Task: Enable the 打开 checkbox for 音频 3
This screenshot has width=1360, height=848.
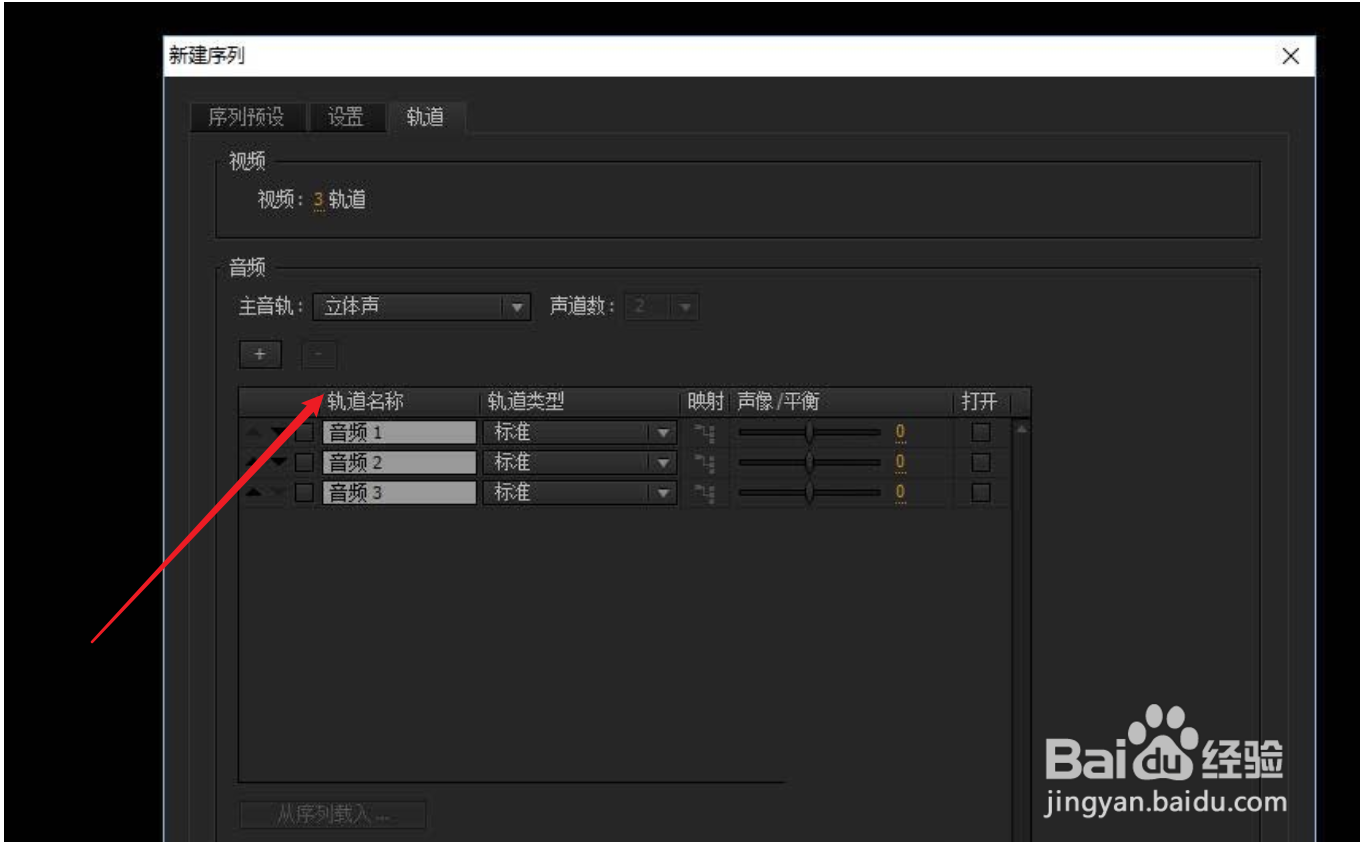Action: click(981, 492)
